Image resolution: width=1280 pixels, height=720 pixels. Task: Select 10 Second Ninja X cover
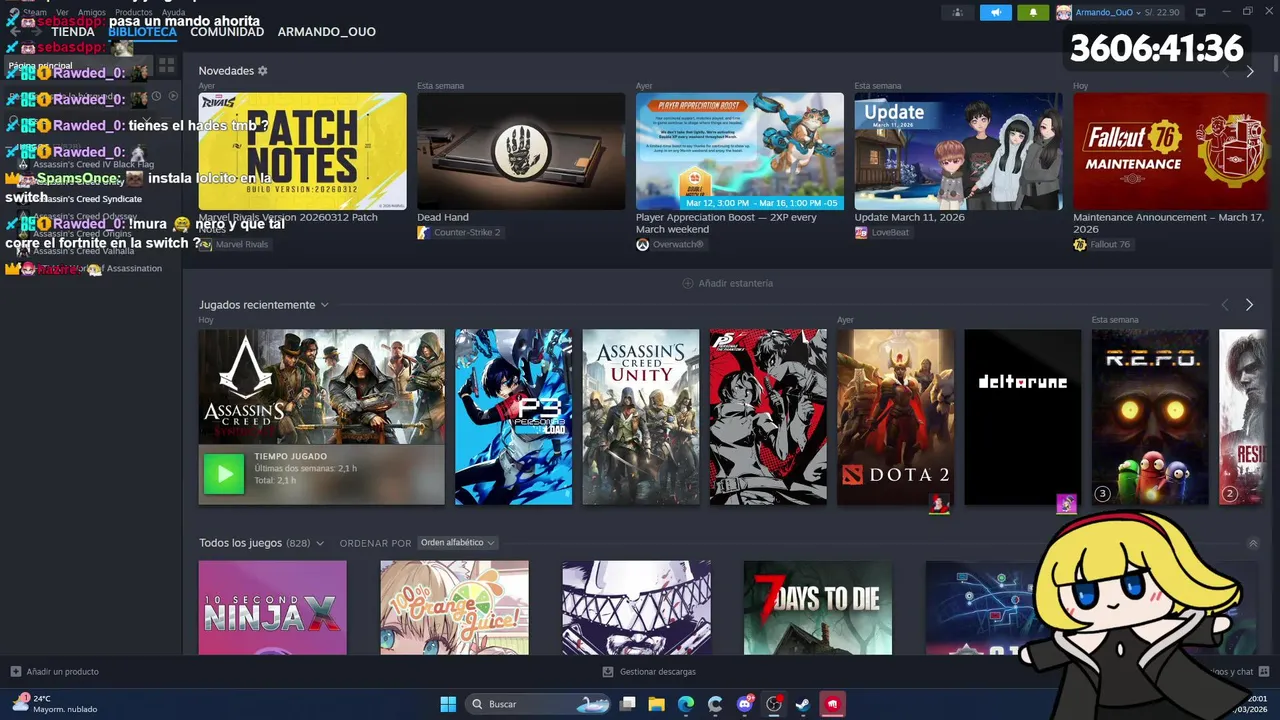pyautogui.click(x=272, y=608)
